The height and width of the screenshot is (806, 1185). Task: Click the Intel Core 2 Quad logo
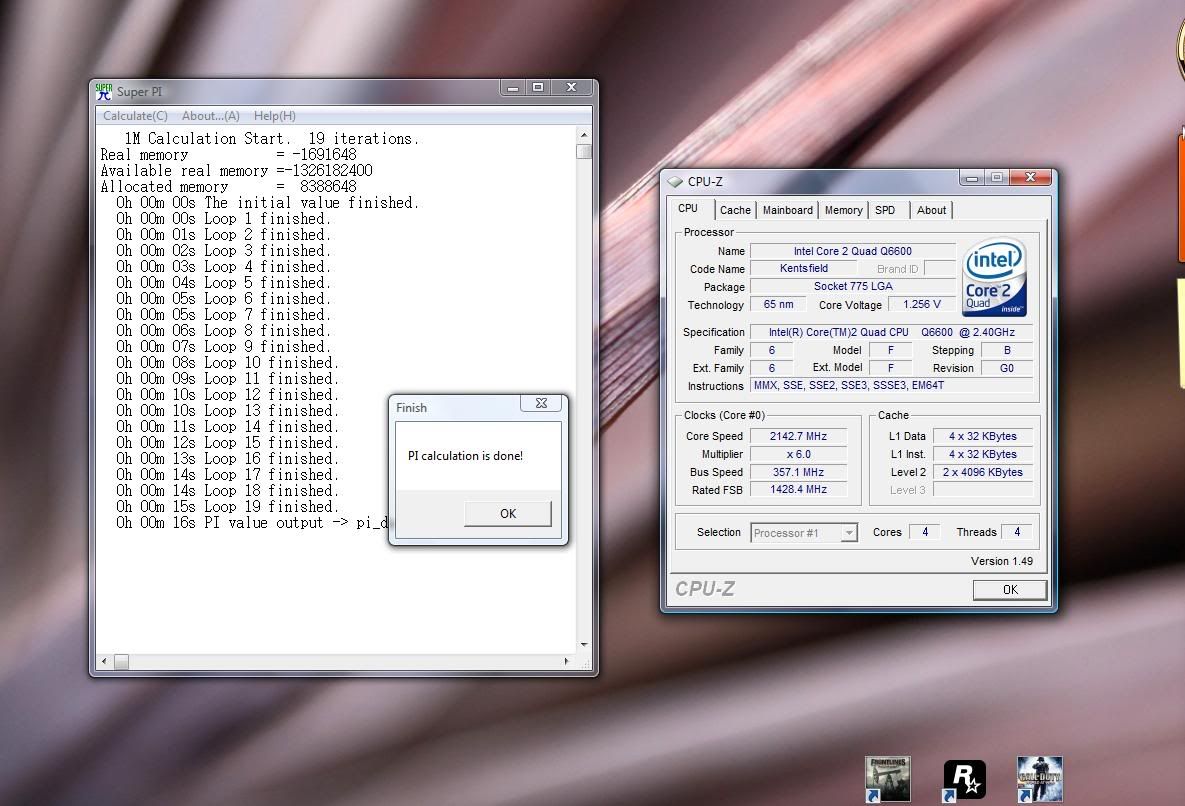coord(994,277)
